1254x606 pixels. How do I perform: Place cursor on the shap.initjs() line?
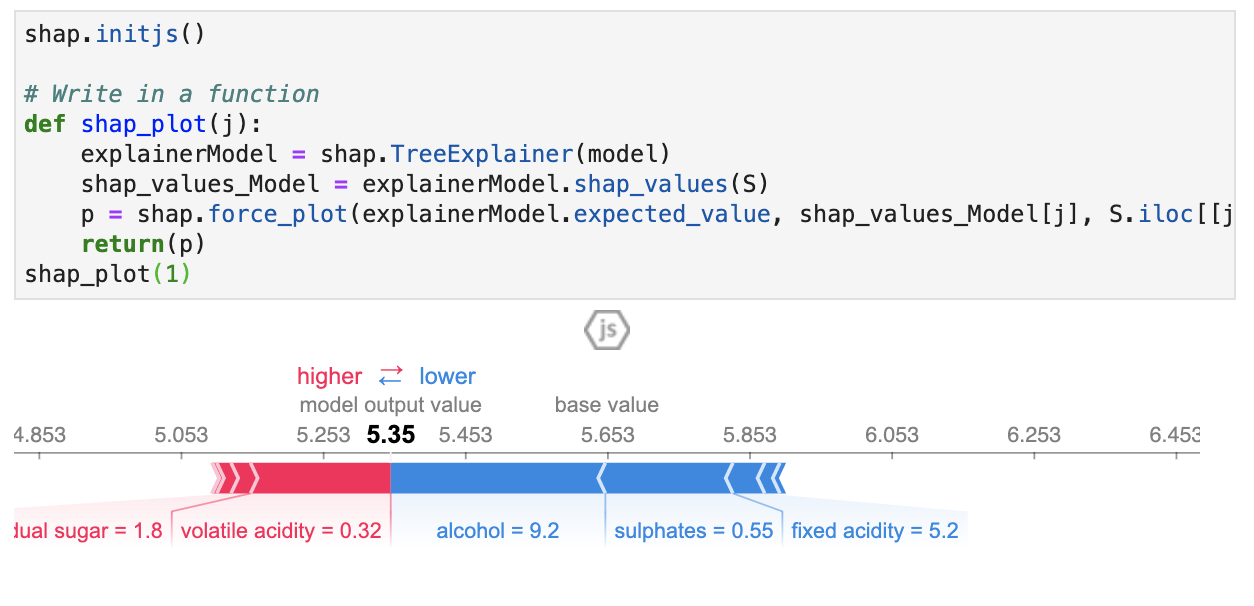tap(114, 34)
